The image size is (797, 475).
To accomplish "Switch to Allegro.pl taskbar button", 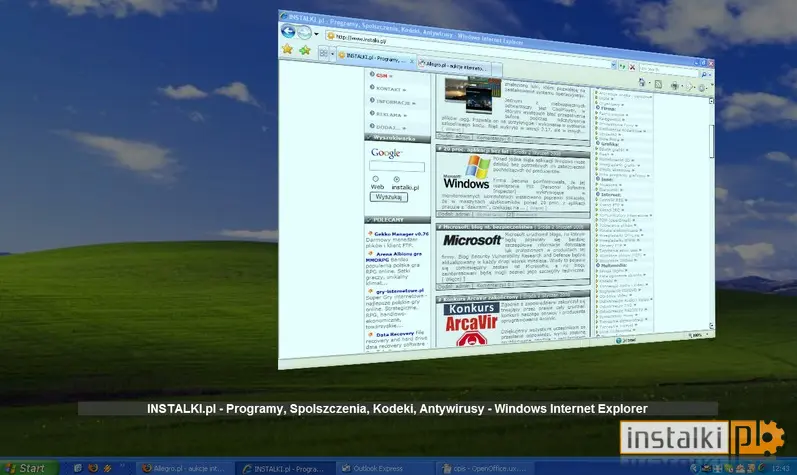I will coord(186,468).
